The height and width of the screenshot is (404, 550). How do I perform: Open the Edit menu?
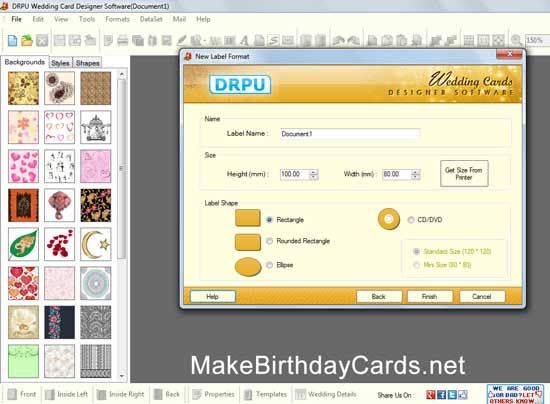(x=38, y=19)
